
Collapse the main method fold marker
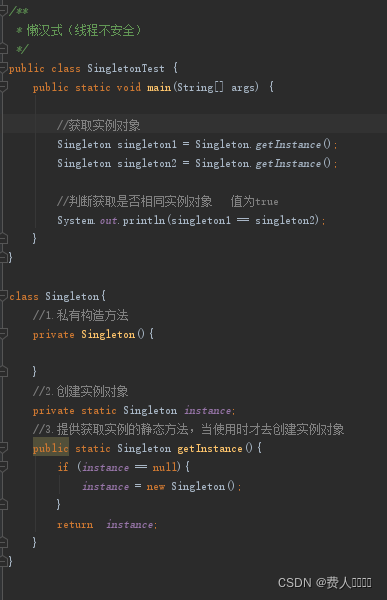click(x=3, y=87)
